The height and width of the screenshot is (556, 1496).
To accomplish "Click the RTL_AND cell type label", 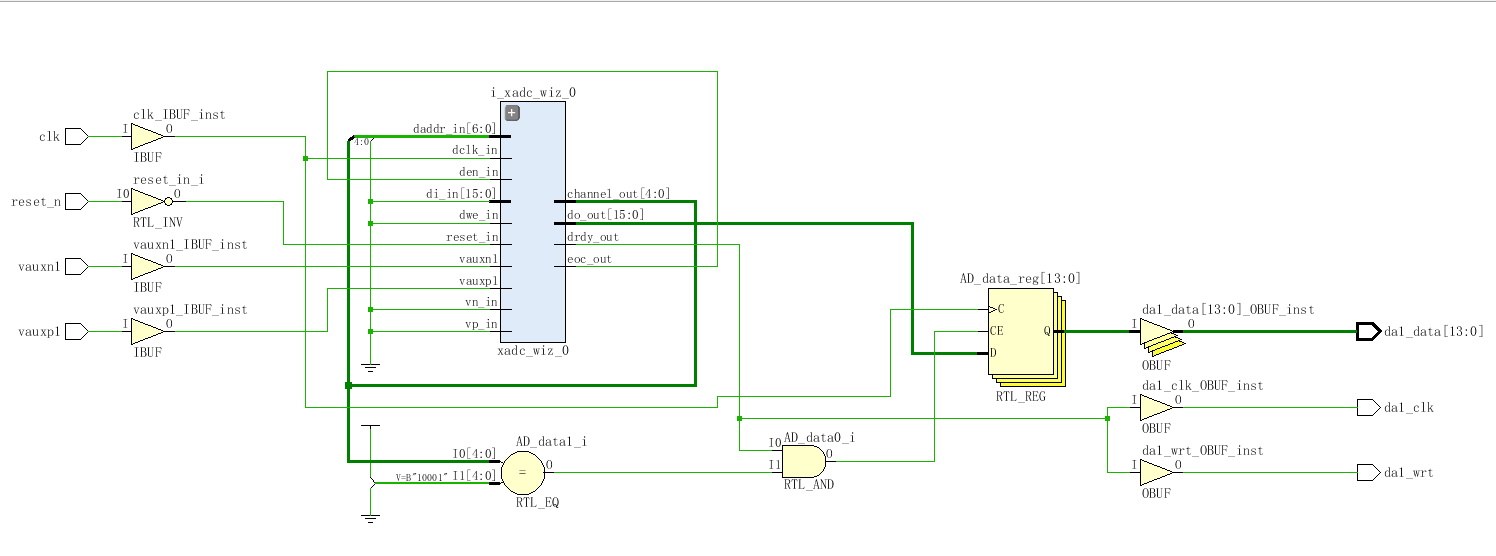I will pos(809,485).
